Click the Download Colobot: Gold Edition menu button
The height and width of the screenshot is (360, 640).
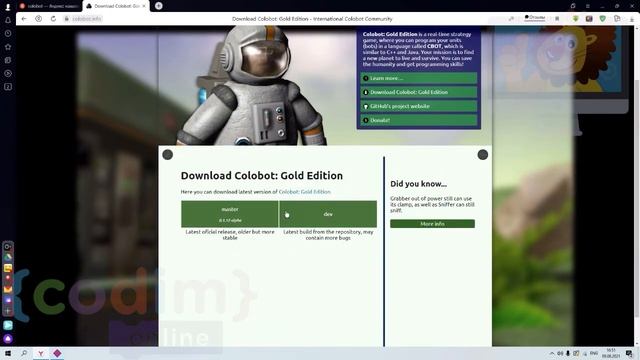[419, 92]
